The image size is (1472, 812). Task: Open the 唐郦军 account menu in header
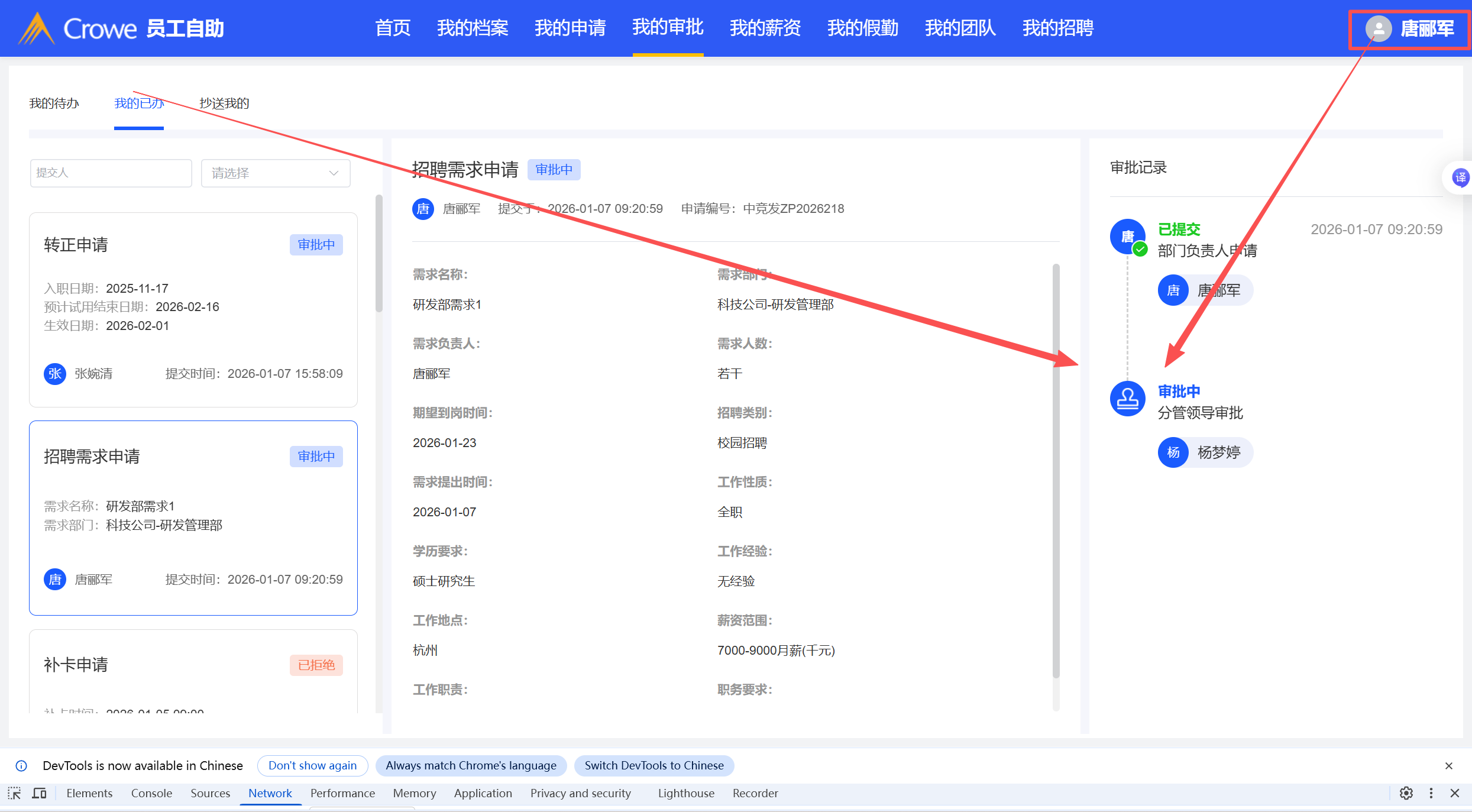pyautogui.click(x=1426, y=28)
